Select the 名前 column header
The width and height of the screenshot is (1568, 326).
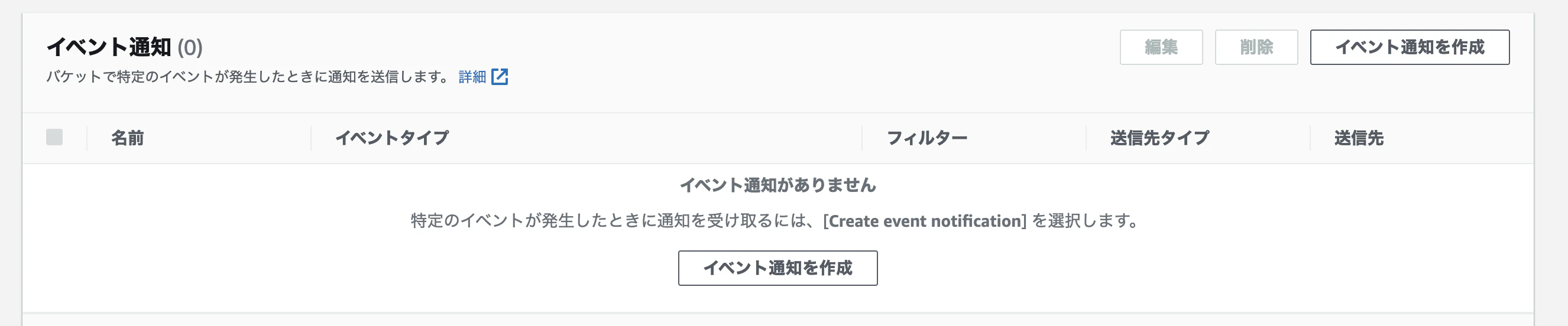point(127,138)
